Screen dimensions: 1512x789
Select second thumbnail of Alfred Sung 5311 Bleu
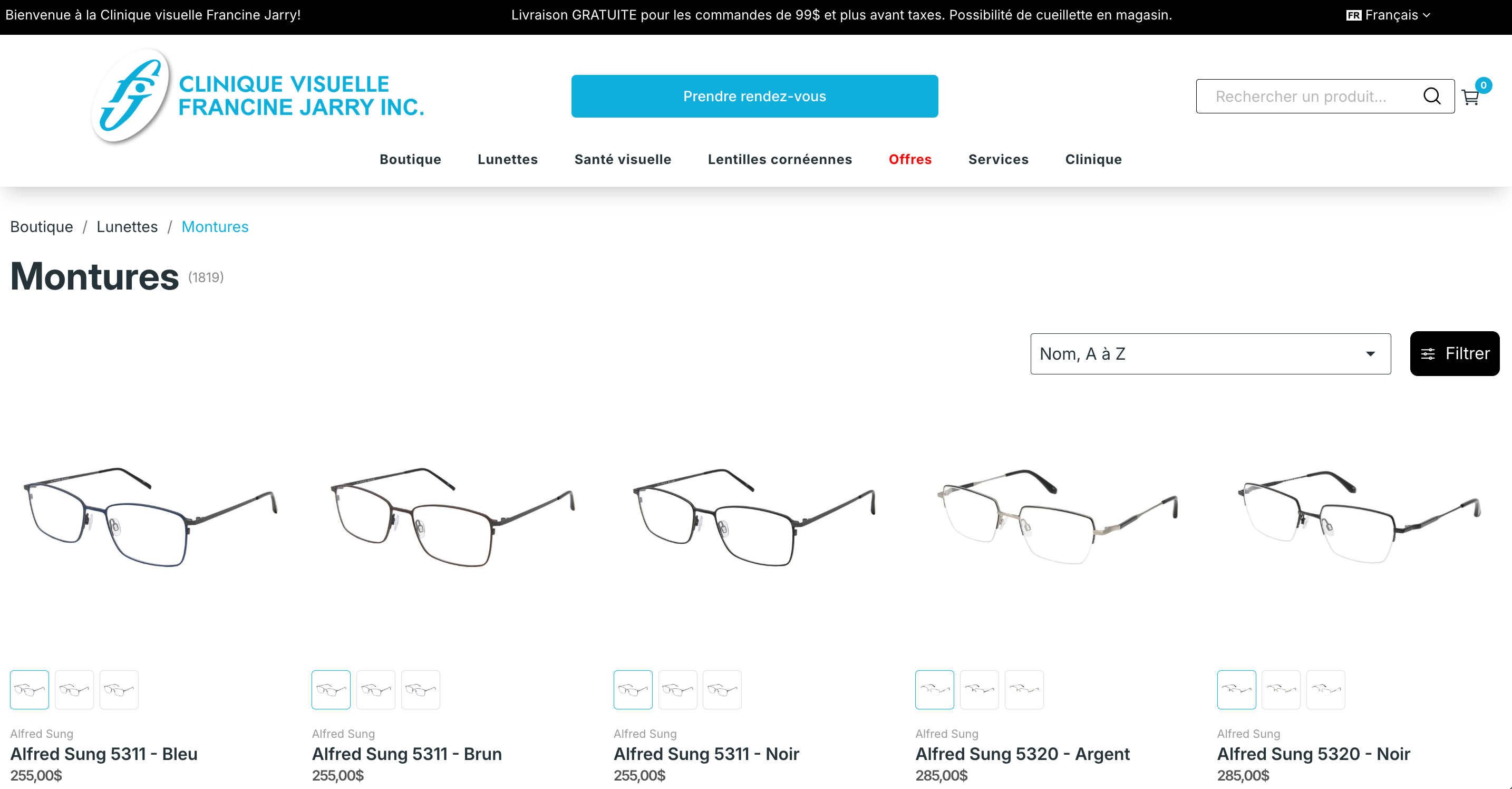tap(74, 690)
